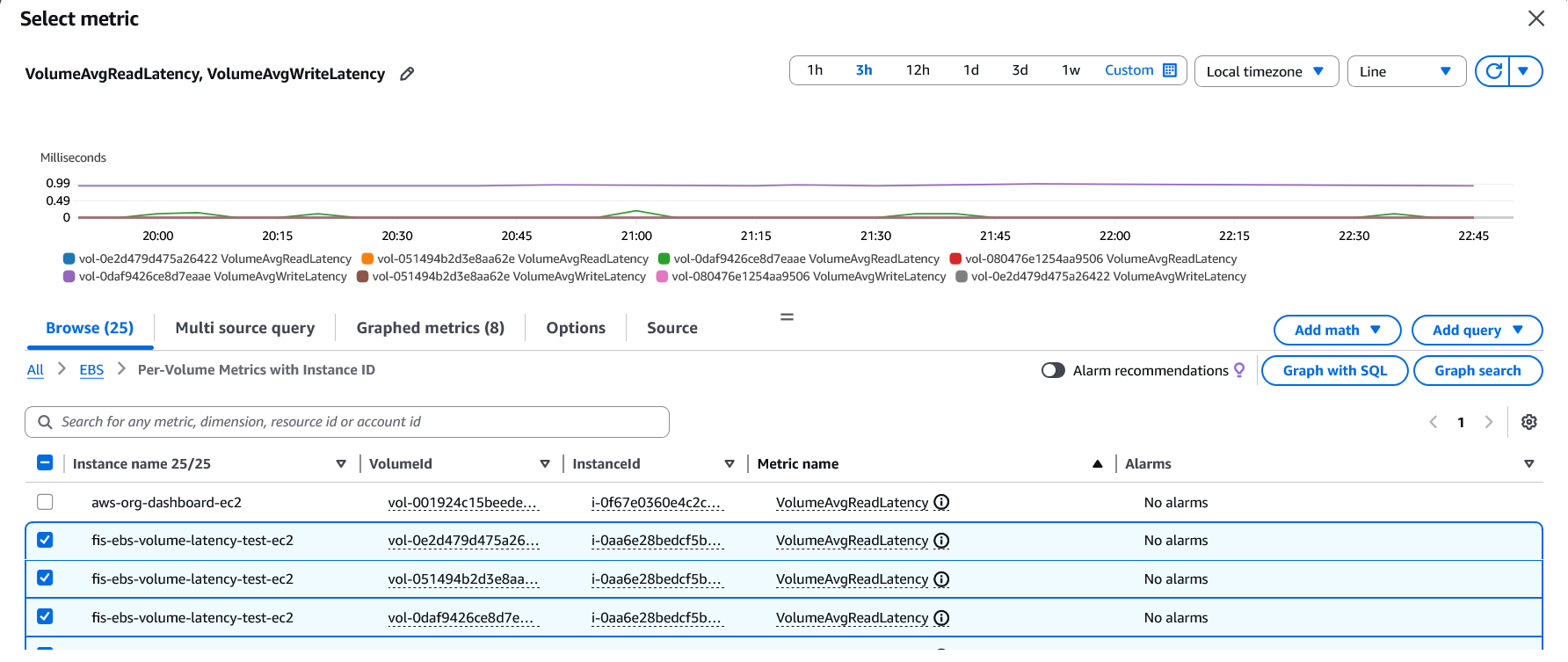Click gray vol-0e2d479d475a26422 WriteLatency legend swatch
The image size is (1568, 662).
tap(962, 276)
